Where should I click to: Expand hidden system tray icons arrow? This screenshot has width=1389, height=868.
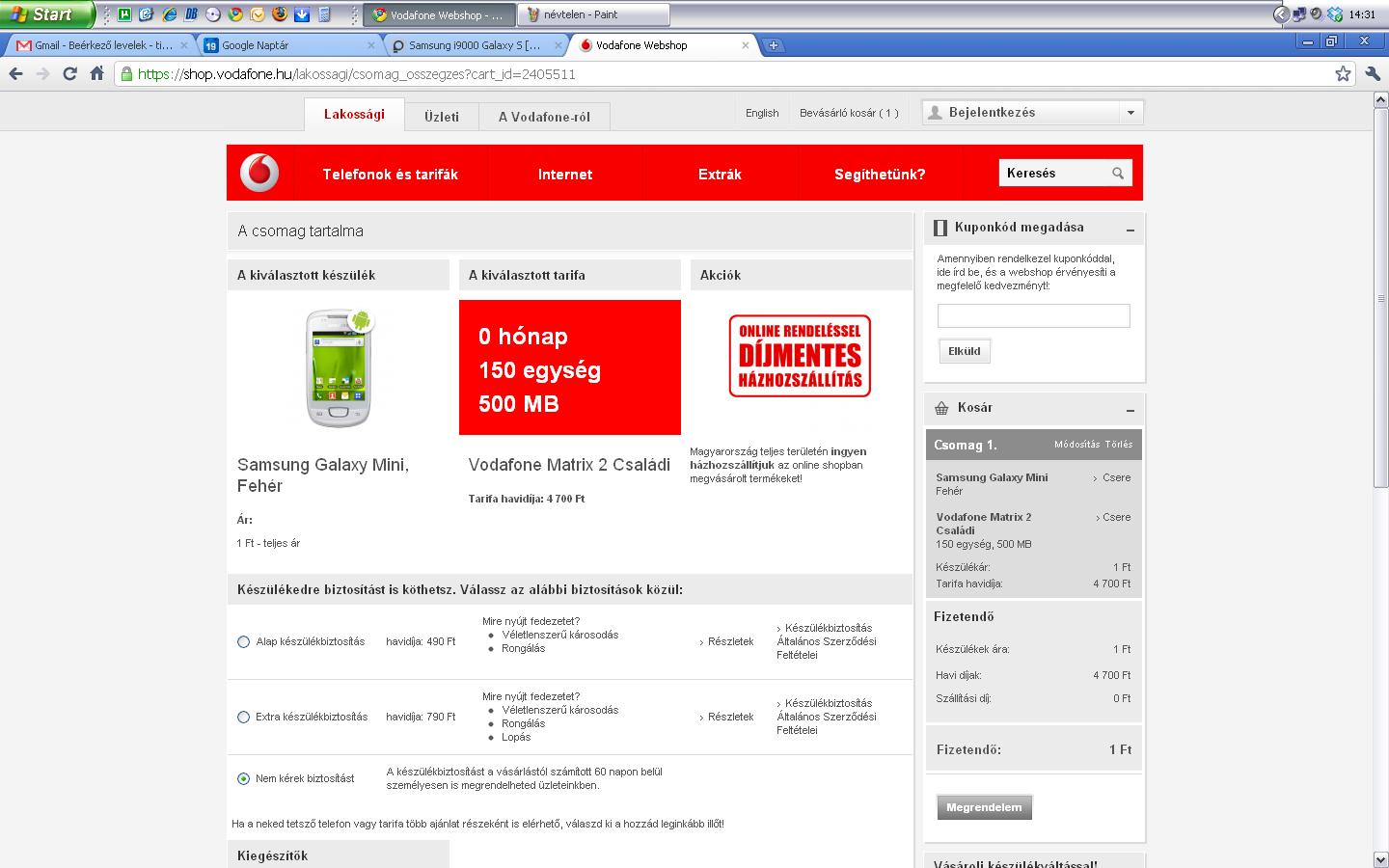tap(1281, 14)
